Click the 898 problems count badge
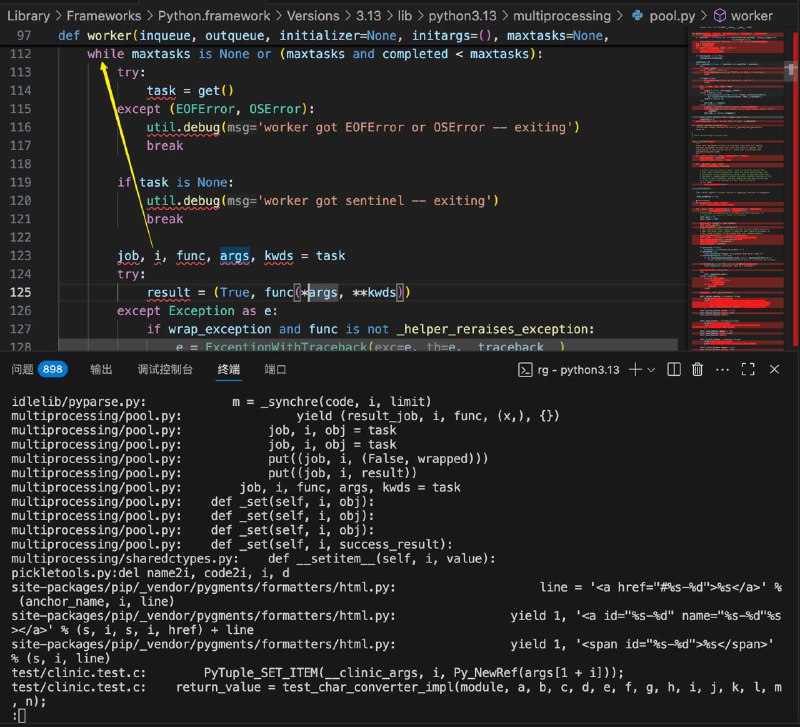The height and width of the screenshot is (727, 800). (52, 369)
